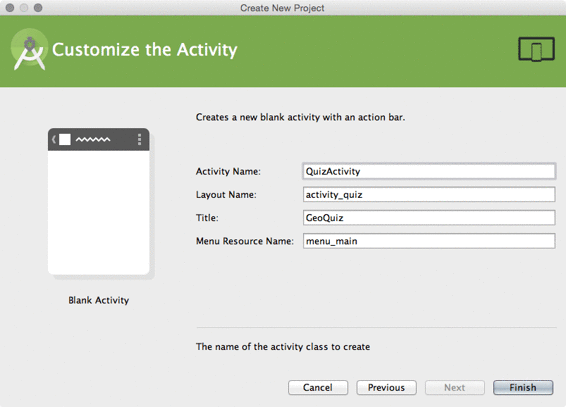Click the Customize the Activity heading
566x407 pixels.
click(x=144, y=50)
